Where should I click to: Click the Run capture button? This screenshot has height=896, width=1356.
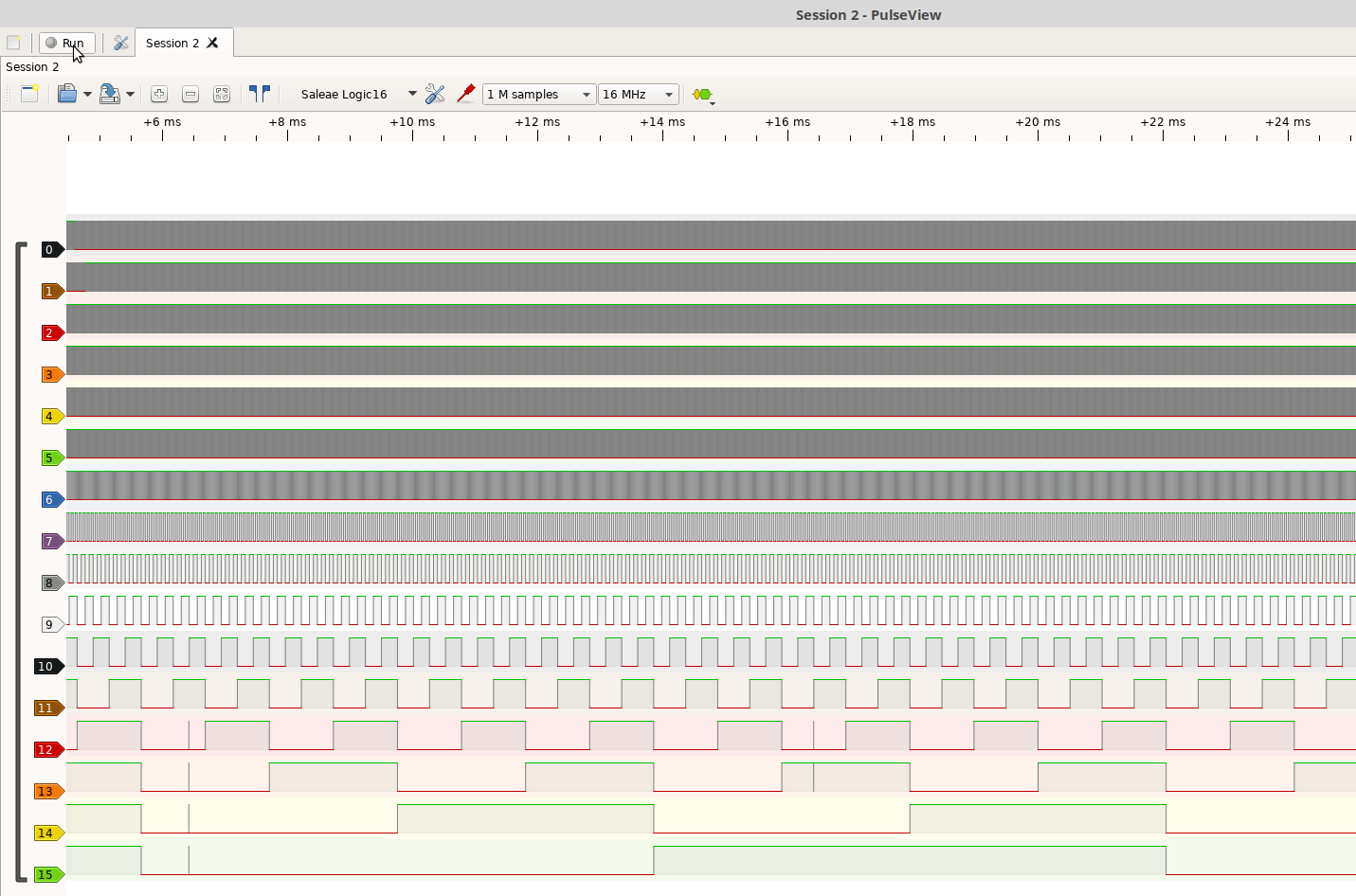pyautogui.click(x=66, y=43)
